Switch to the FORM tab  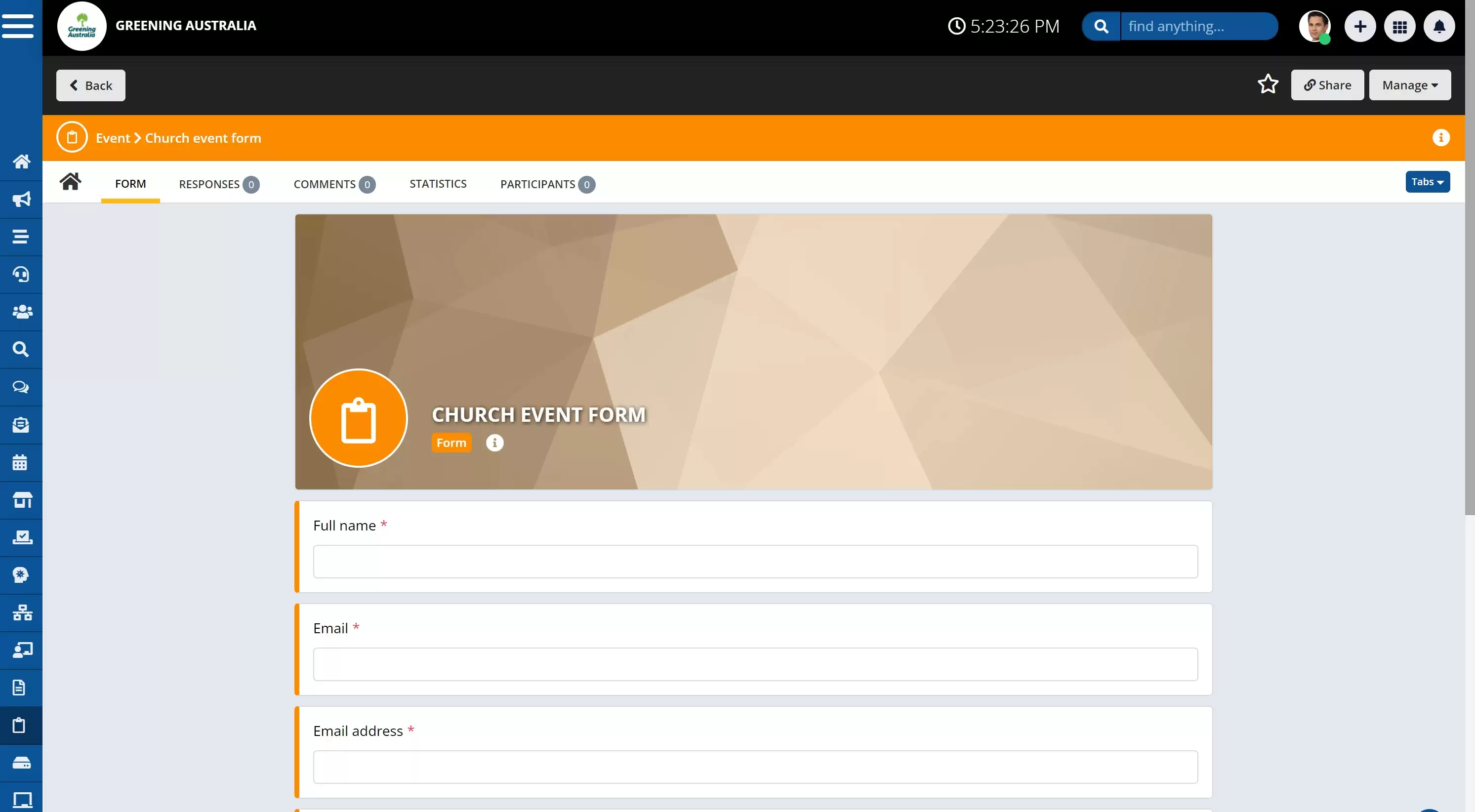coord(130,184)
